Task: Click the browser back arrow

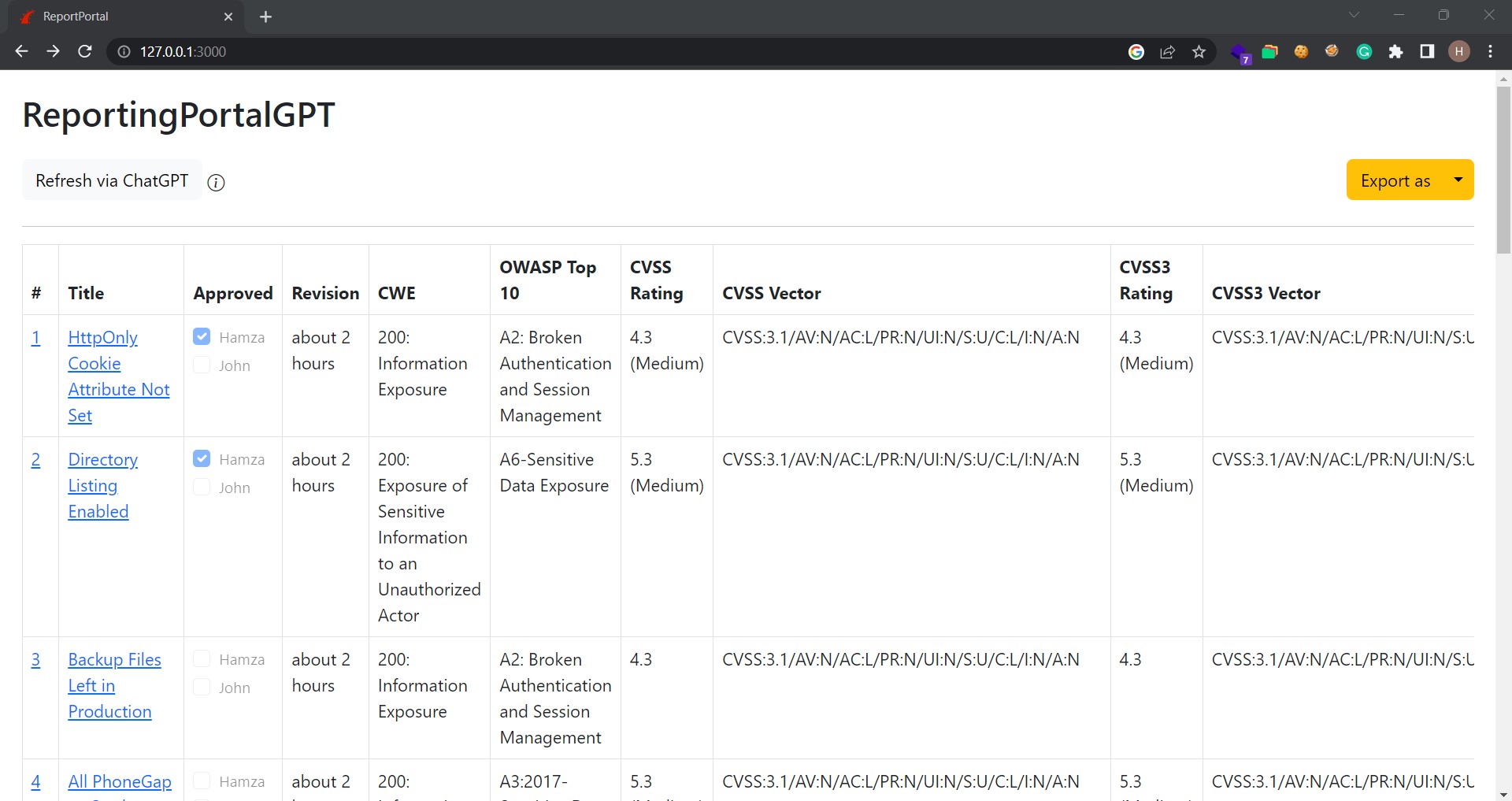Action: click(21, 51)
